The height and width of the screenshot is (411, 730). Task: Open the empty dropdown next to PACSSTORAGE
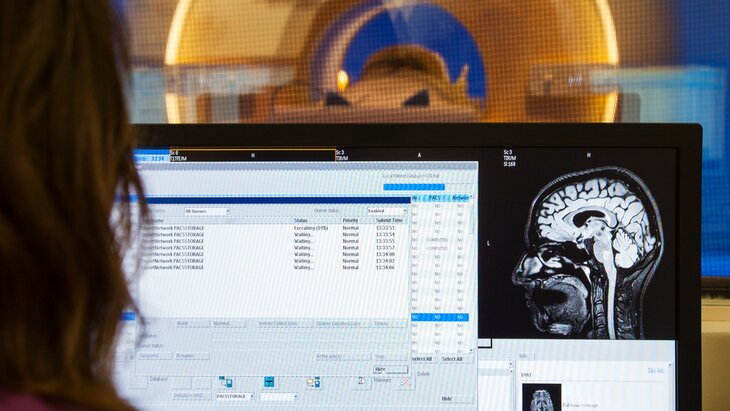tap(278, 396)
